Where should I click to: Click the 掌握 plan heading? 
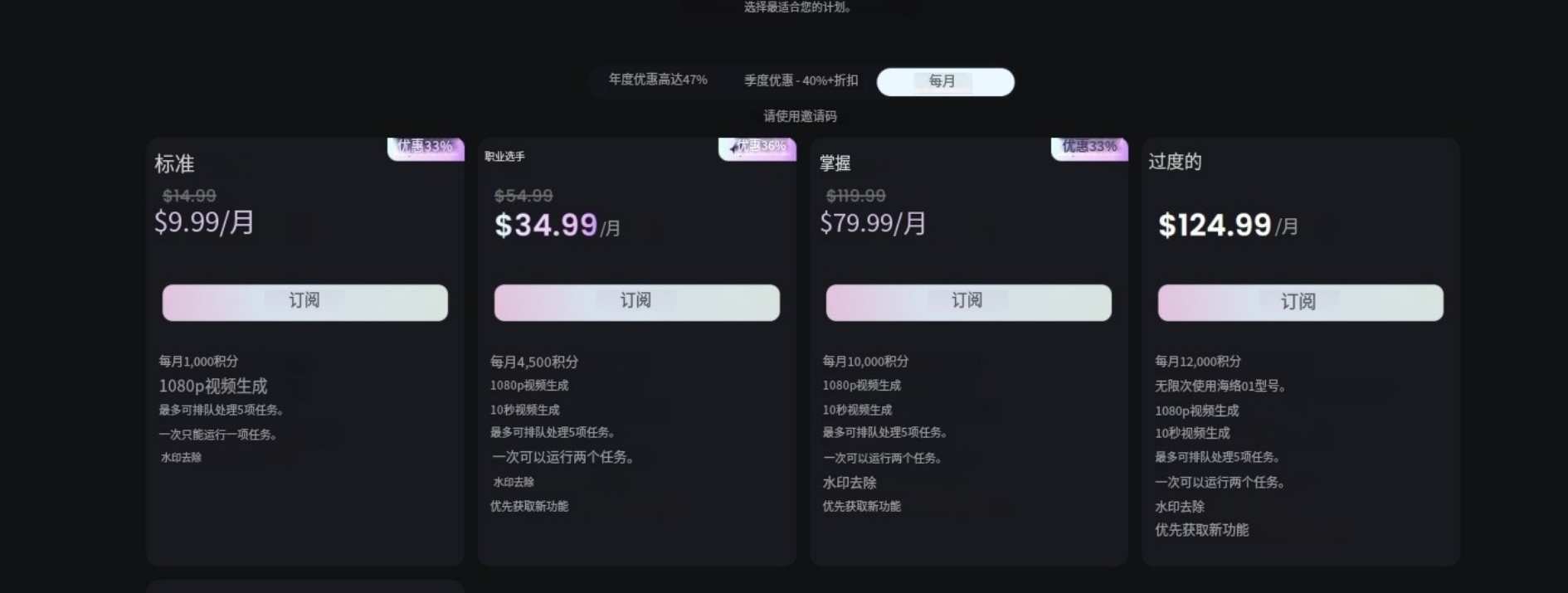pyautogui.click(x=835, y=163)
